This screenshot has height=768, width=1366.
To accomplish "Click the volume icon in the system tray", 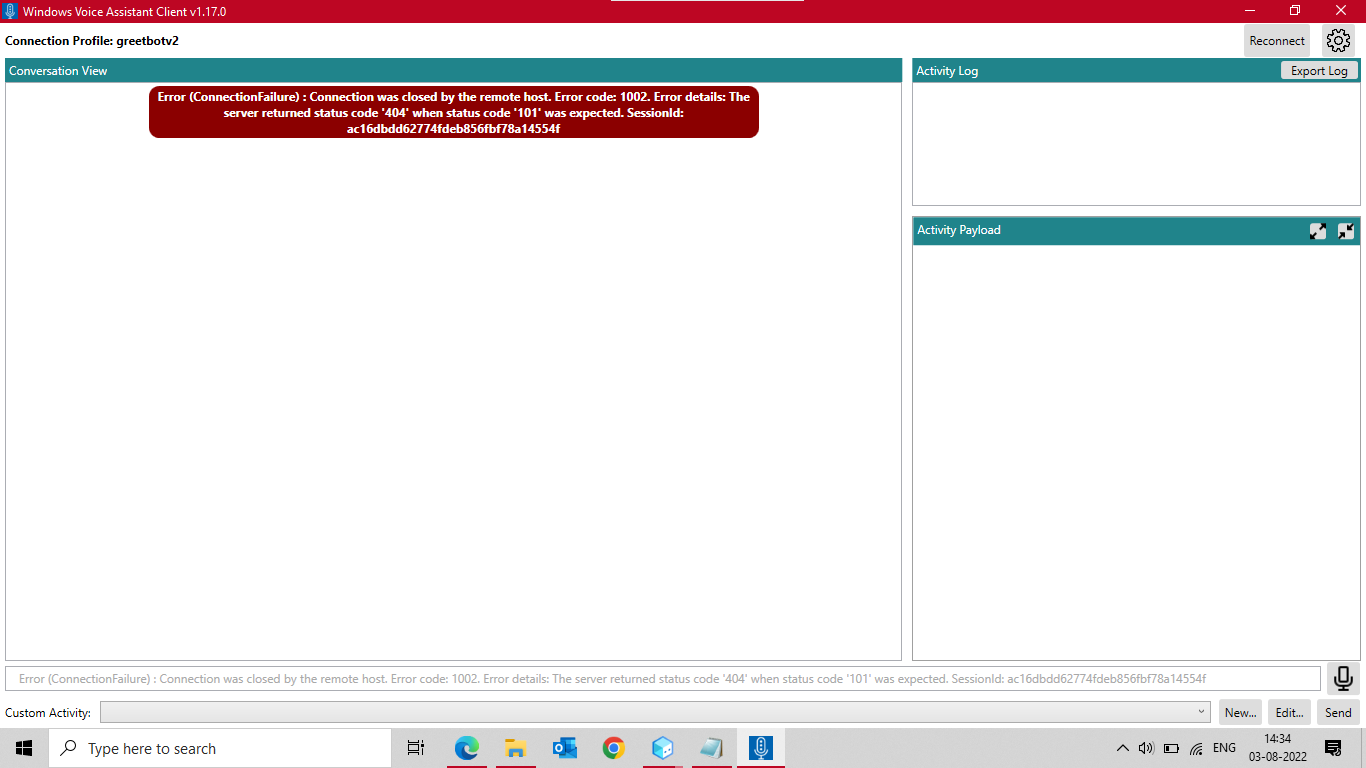I will [x=1146, y=747].
